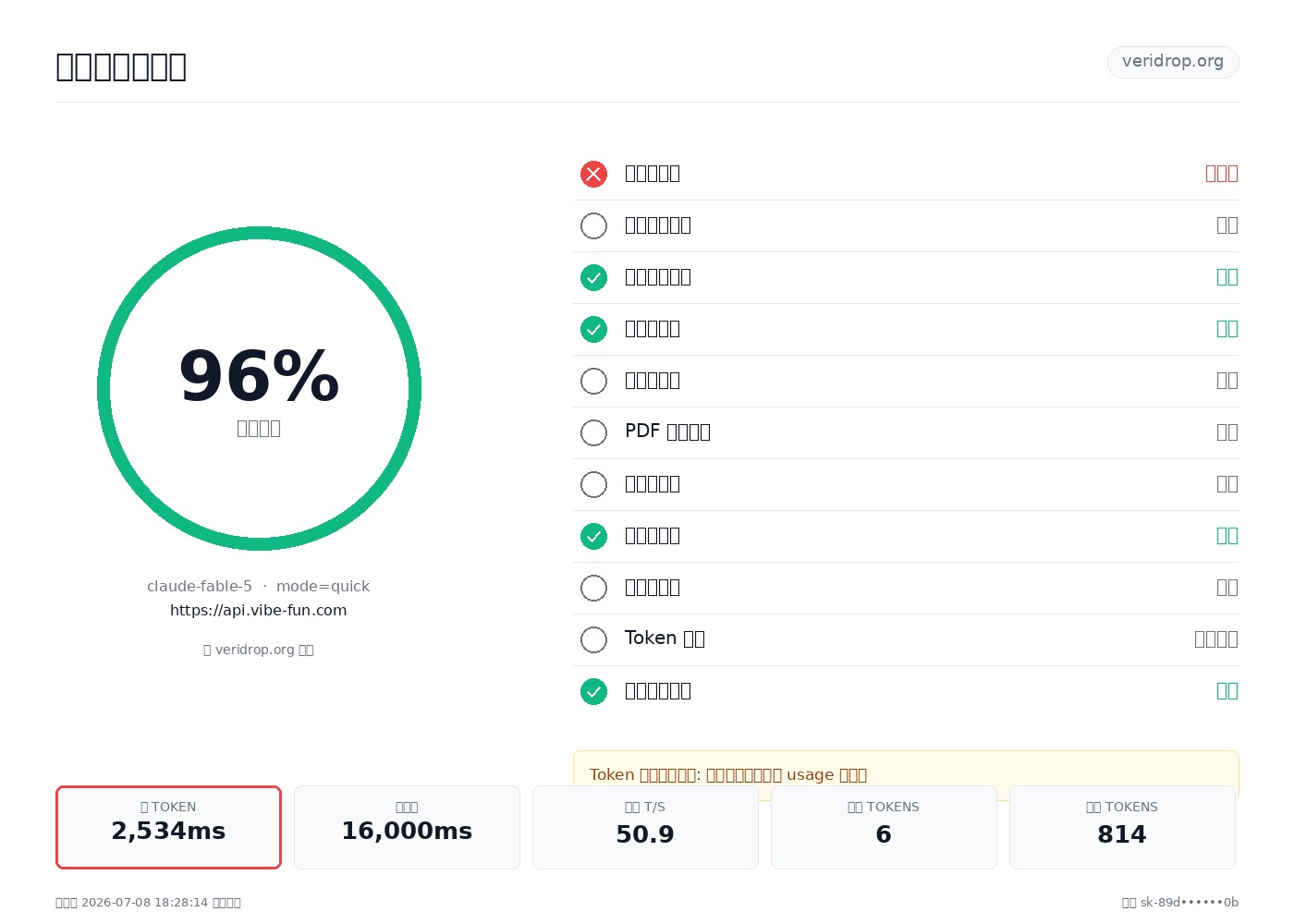
Task: Click the red status text in the first row
Action: pyautogui.click(x=1222, y=174)
